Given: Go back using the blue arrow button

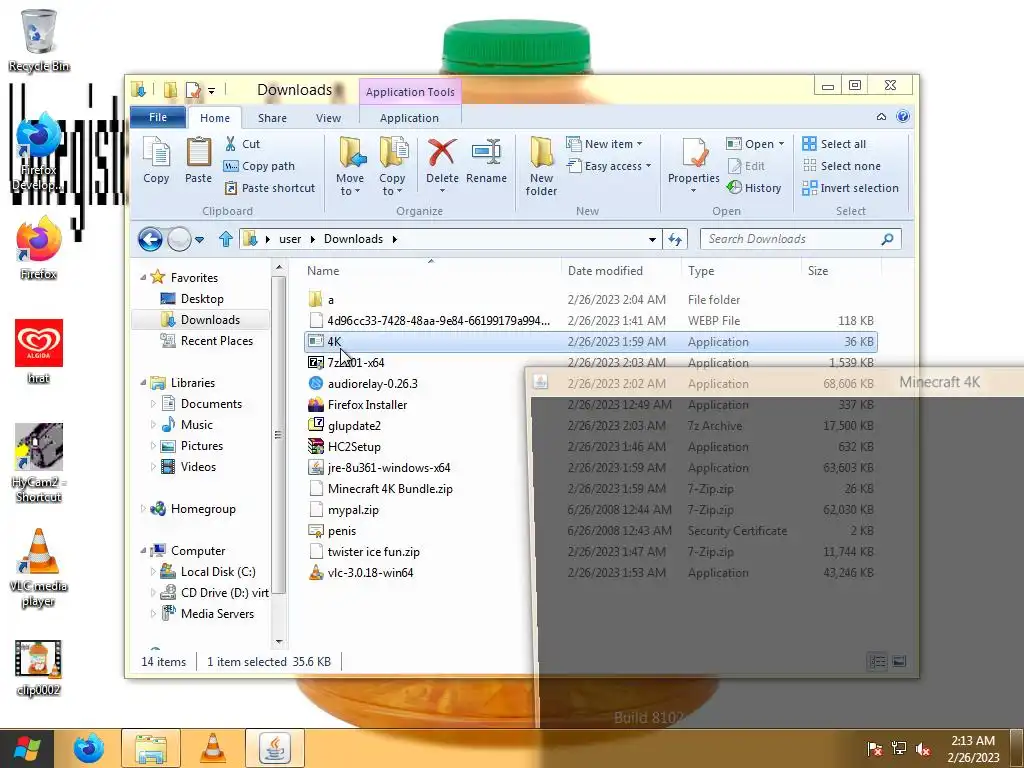Looking at the screenshot, I should [x=150, y=239].
